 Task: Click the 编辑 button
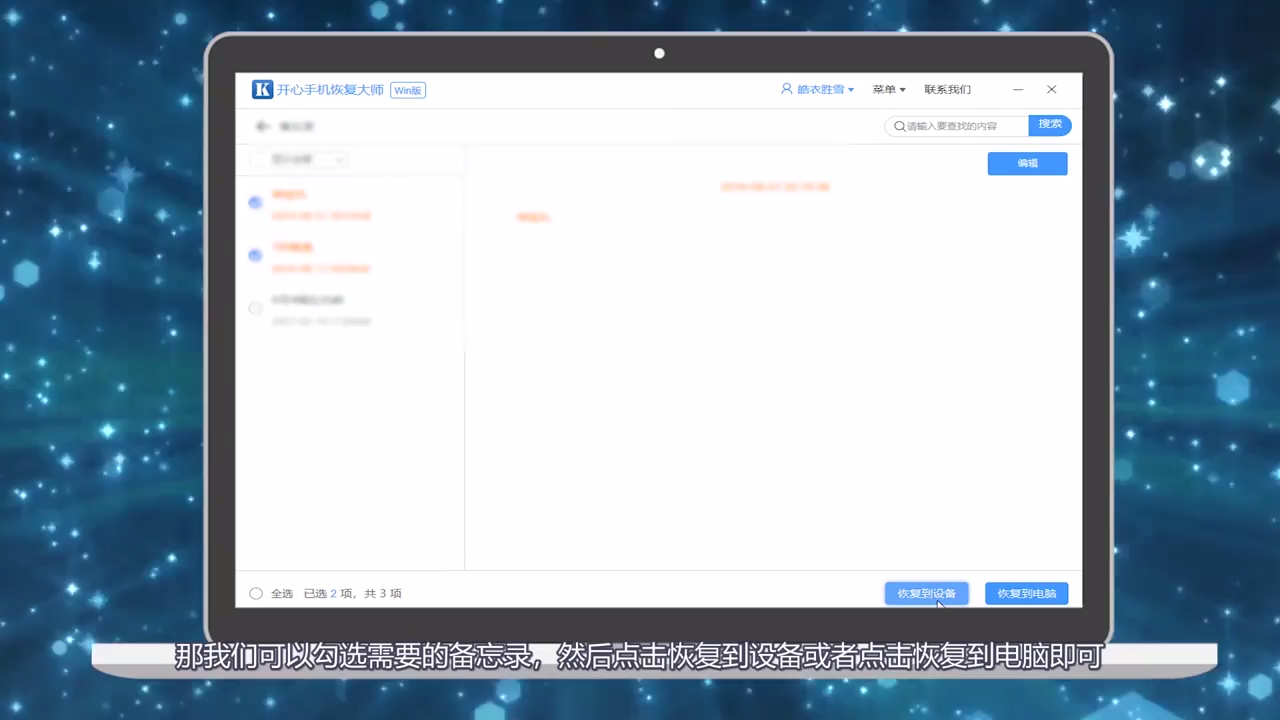coord(1027,163)
